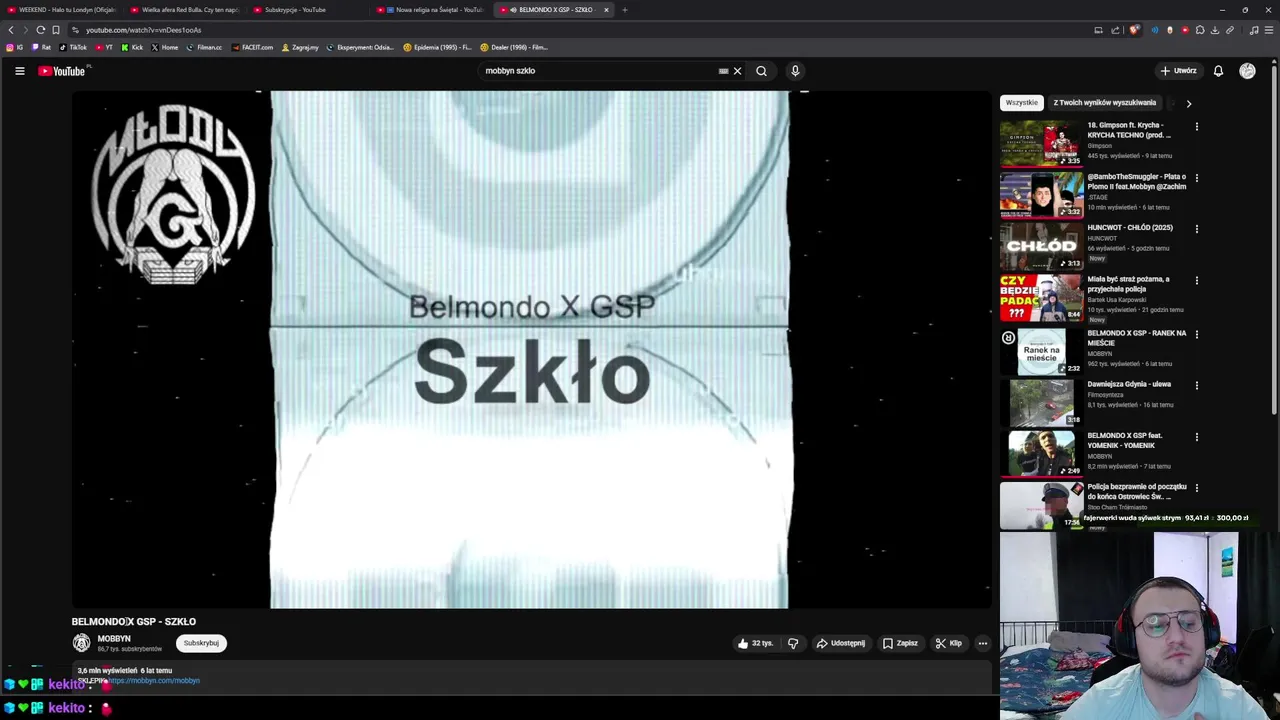Image resolution: width=1280 pixels, height=720 pixels.
Task: Open the browser downloads icon
Action: tap(1215, 30)
